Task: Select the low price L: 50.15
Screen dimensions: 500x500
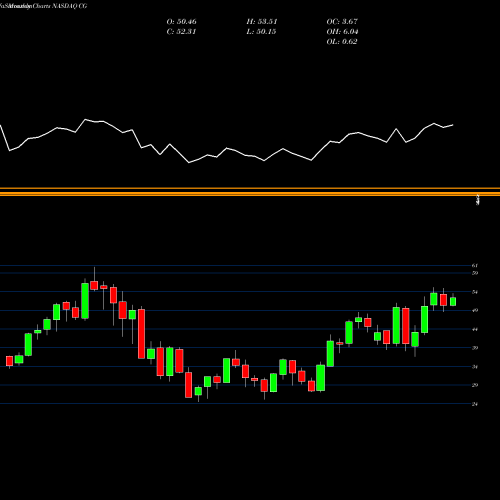Action: point(261,32)
